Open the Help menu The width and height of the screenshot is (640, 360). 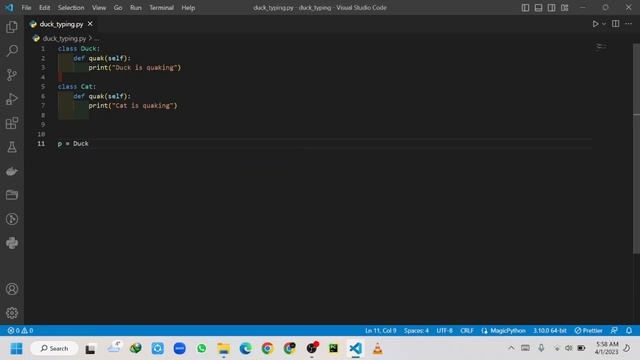[188, 8]
